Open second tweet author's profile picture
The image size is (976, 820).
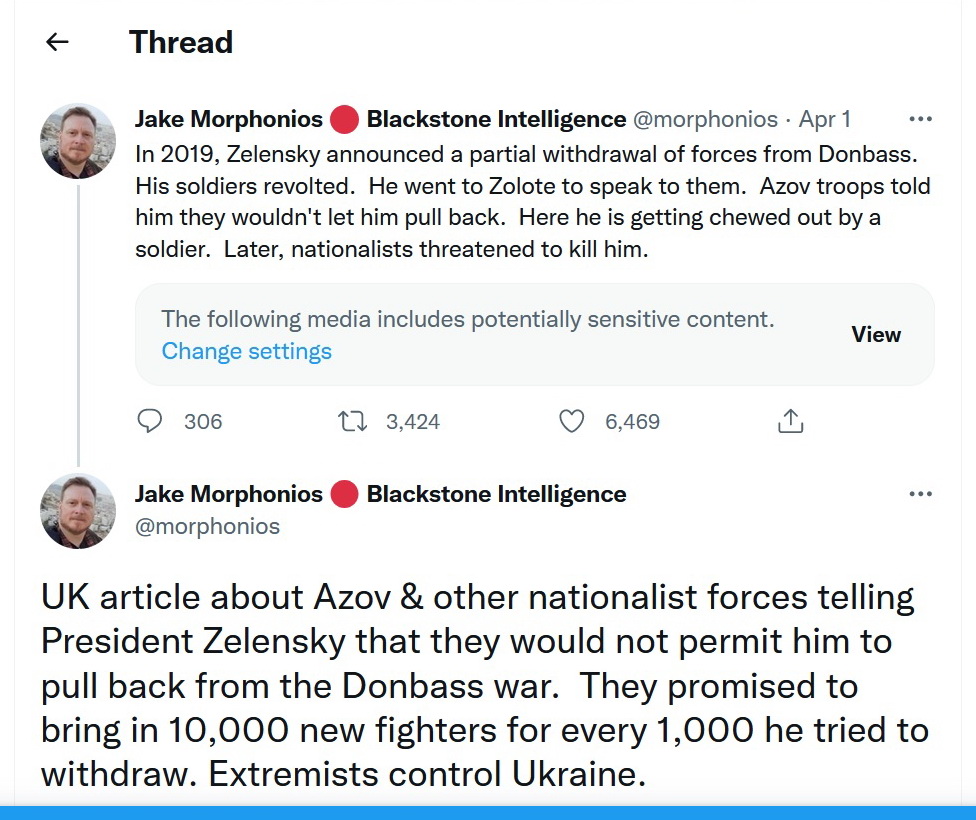[78, 511]
